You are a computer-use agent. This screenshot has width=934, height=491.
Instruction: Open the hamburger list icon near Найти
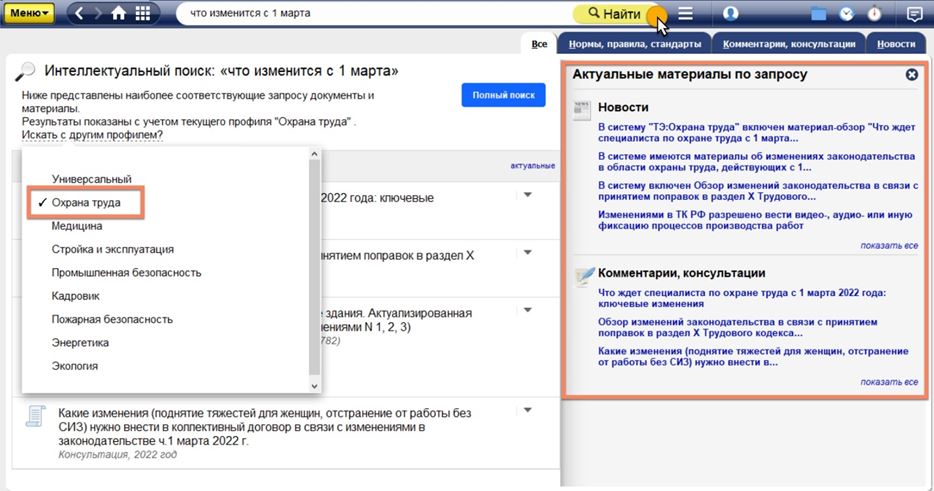pos(686,13)
